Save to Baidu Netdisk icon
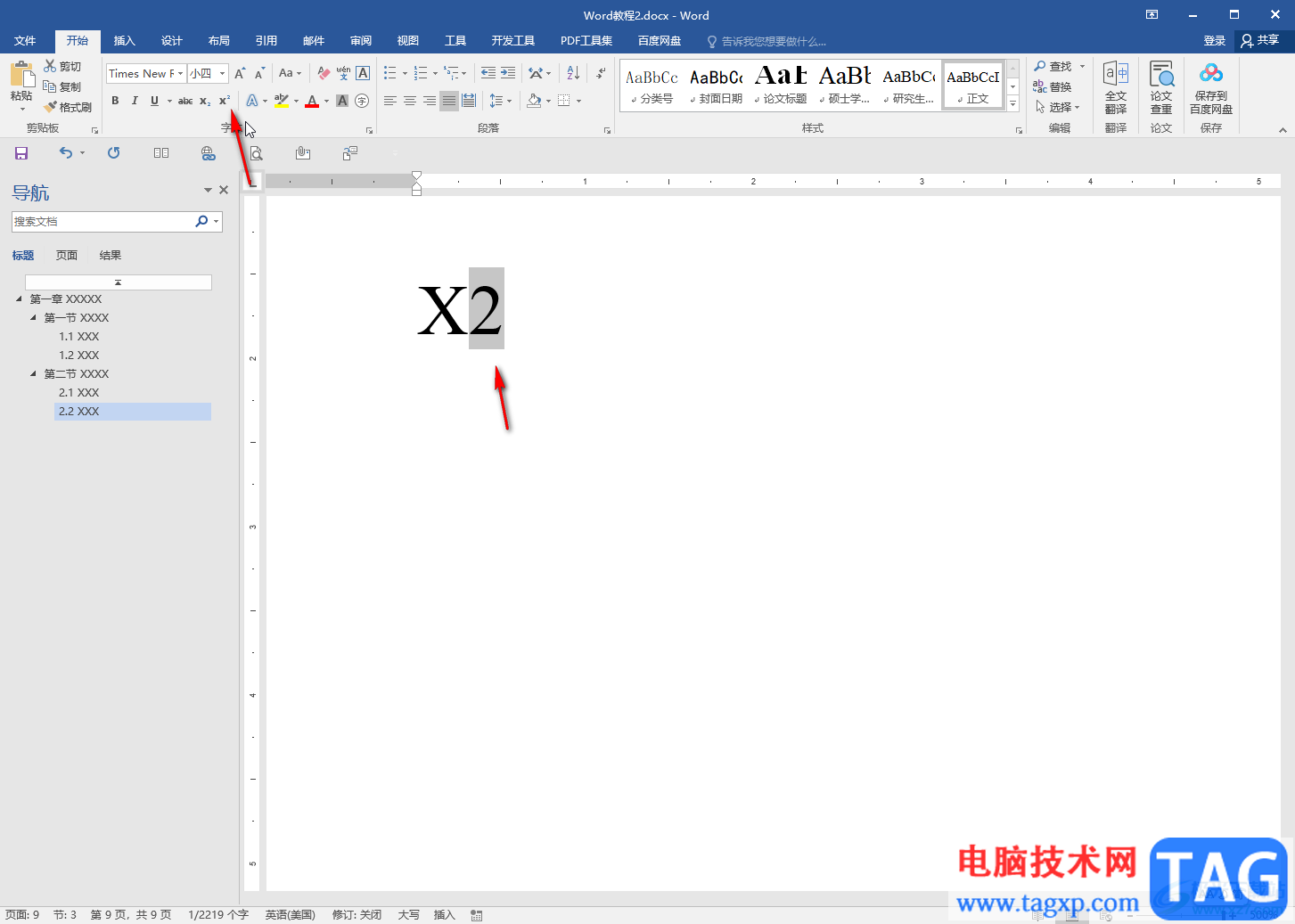This screenshot has height=924, width=1295. (1211, 87)
